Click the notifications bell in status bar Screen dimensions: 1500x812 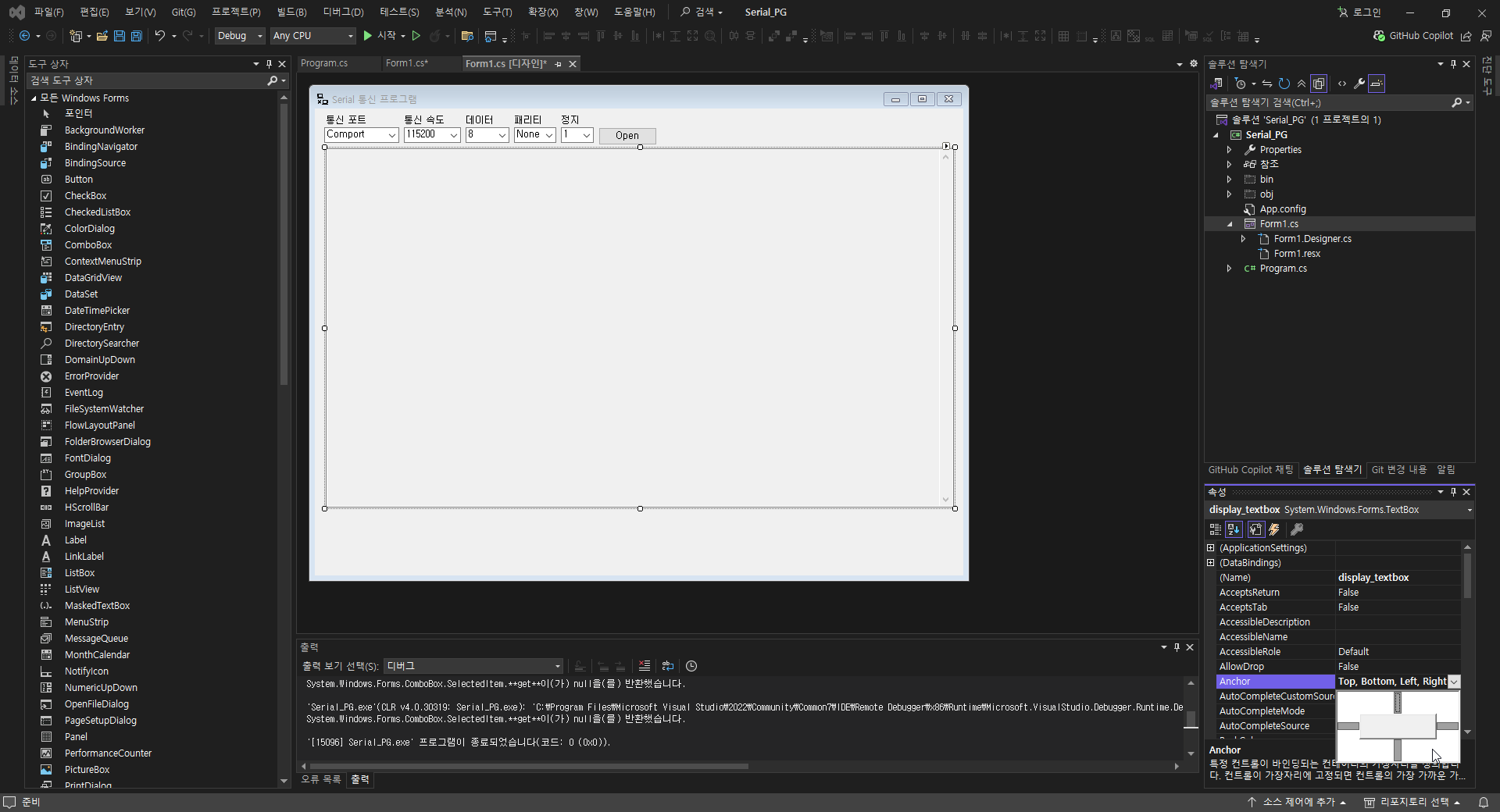(1484, 803)
